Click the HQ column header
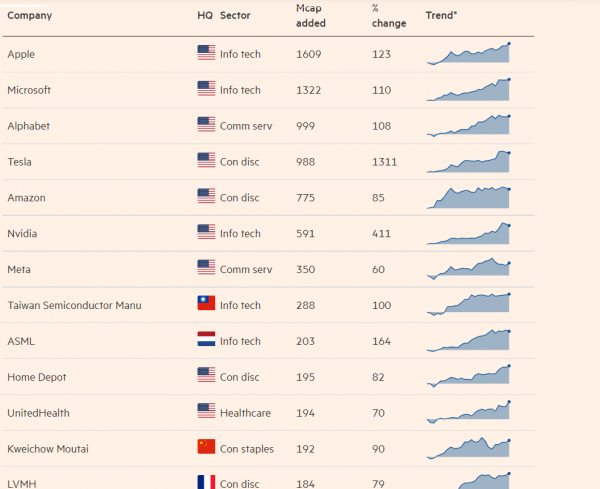Screen dimensions: 600x489 point(205,15)
